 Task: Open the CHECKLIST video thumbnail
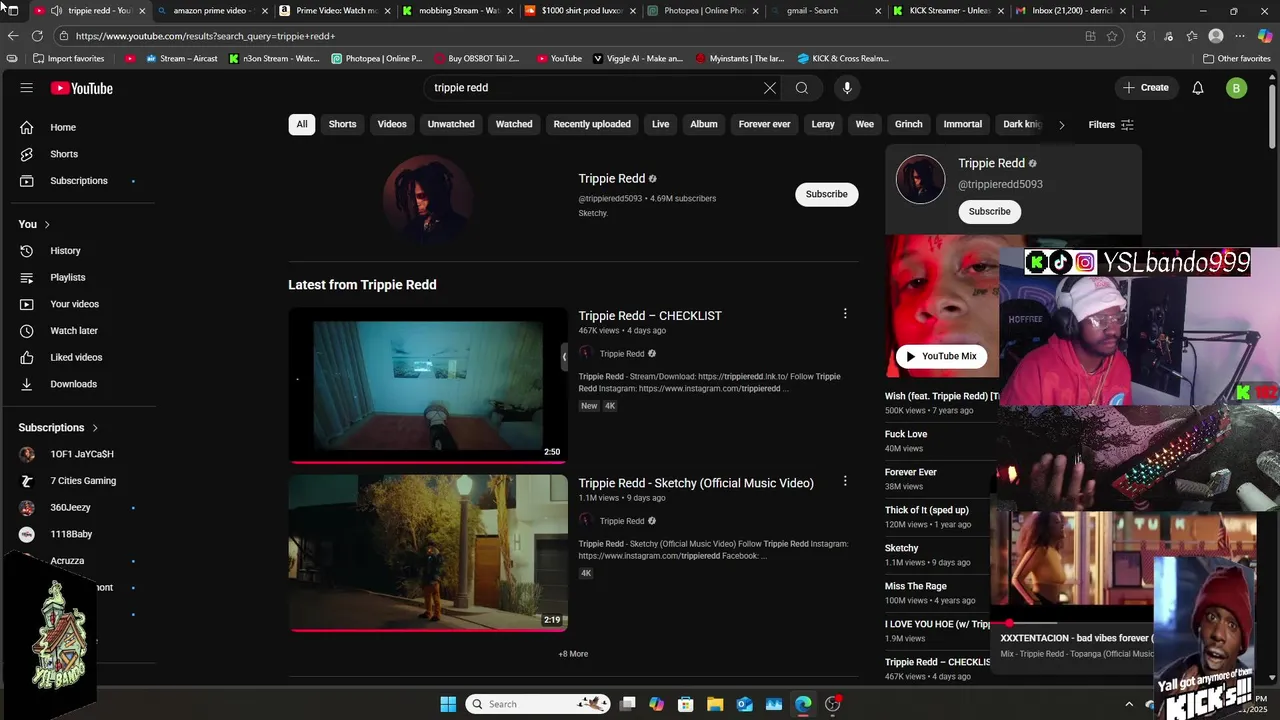pyautogui.click(x=428, y=385)
